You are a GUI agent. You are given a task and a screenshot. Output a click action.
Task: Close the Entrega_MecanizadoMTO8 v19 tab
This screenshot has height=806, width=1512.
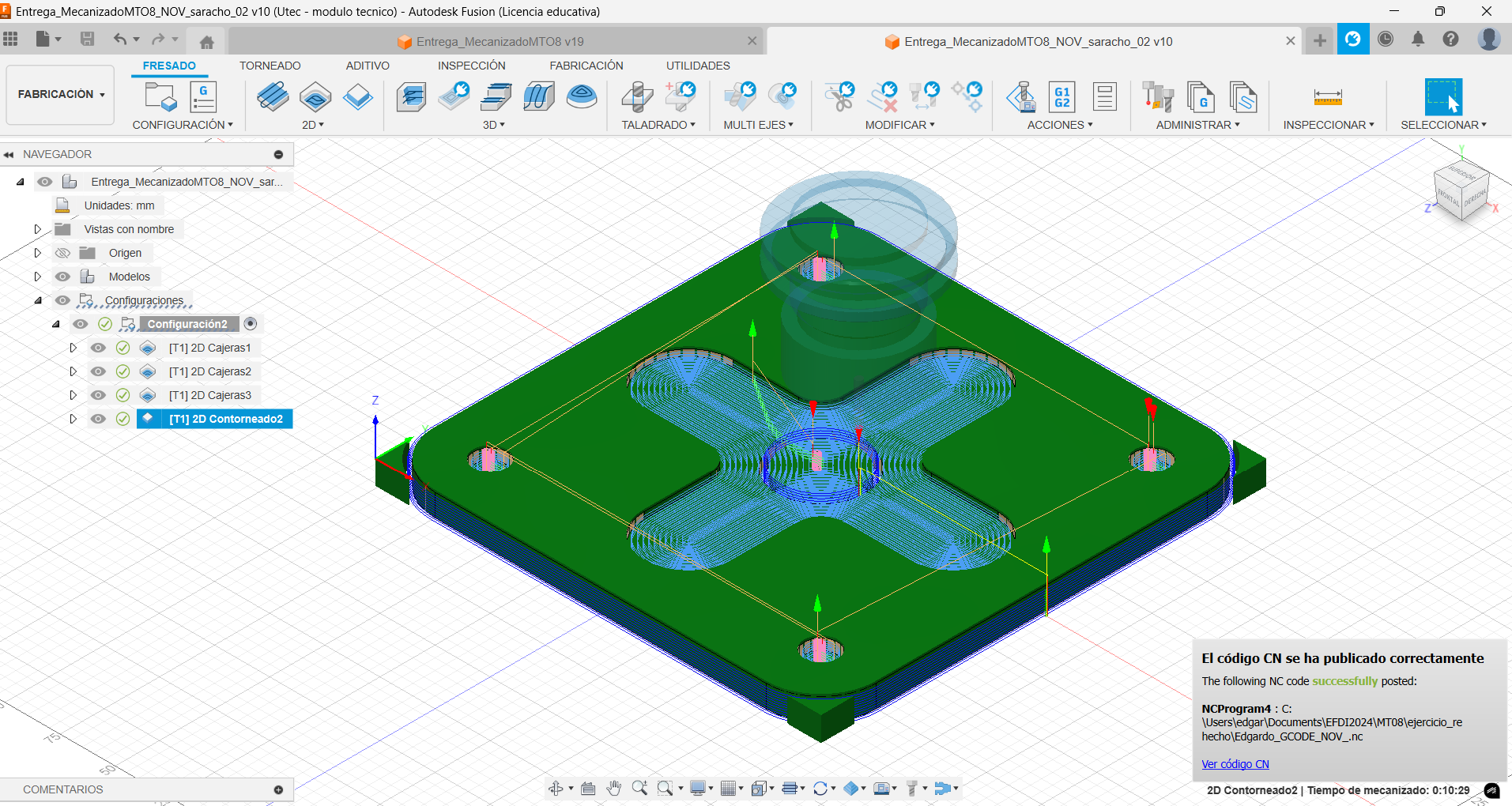pyautogui.click(x=752, y=41)
